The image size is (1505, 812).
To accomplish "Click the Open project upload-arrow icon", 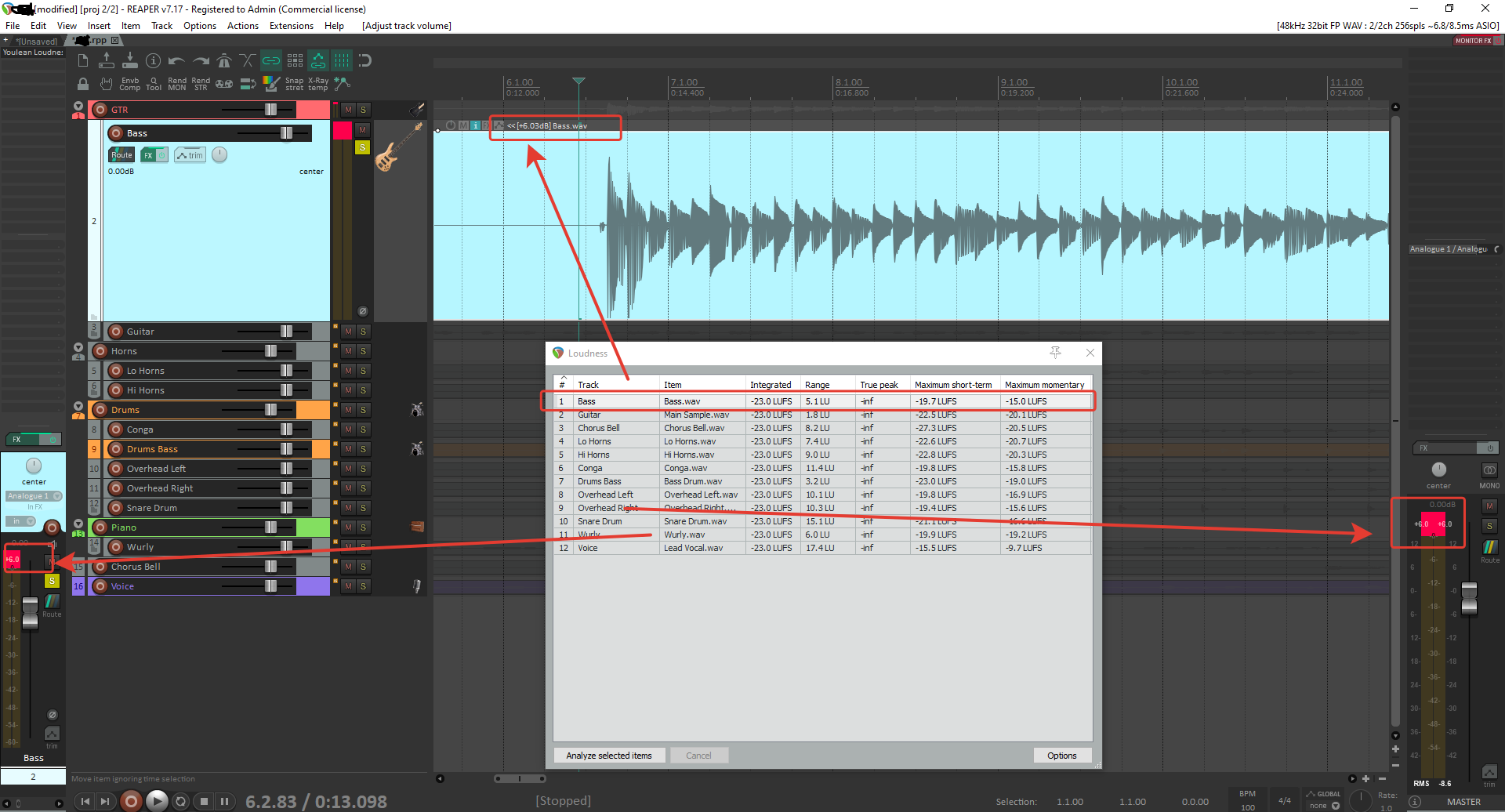I will (x=107, y=60).
